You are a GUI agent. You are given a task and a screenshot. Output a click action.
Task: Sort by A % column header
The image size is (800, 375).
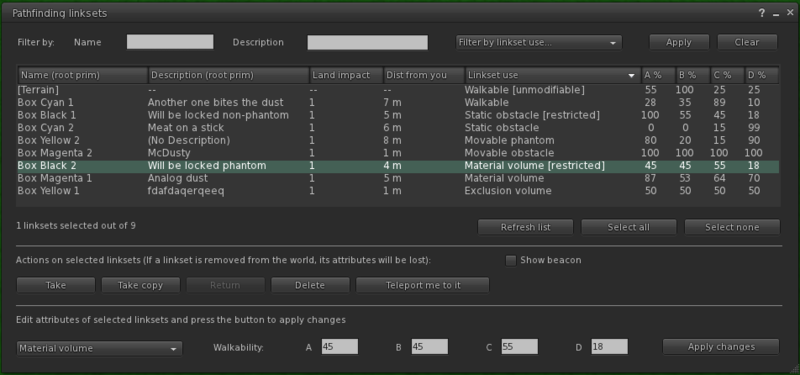click(x=659, y=75)
